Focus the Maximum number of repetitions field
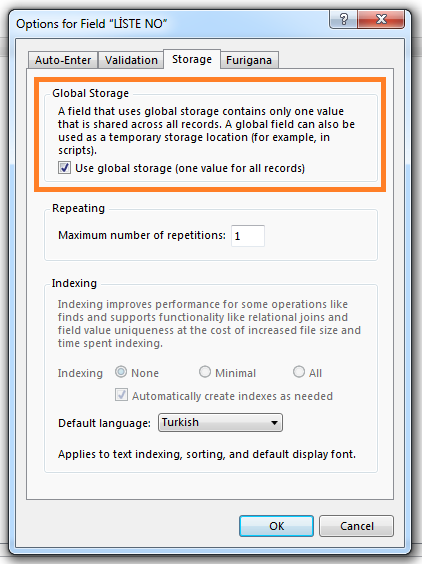Screen dimensions: 422x564 pyautogui.click(x=248, y=236)
